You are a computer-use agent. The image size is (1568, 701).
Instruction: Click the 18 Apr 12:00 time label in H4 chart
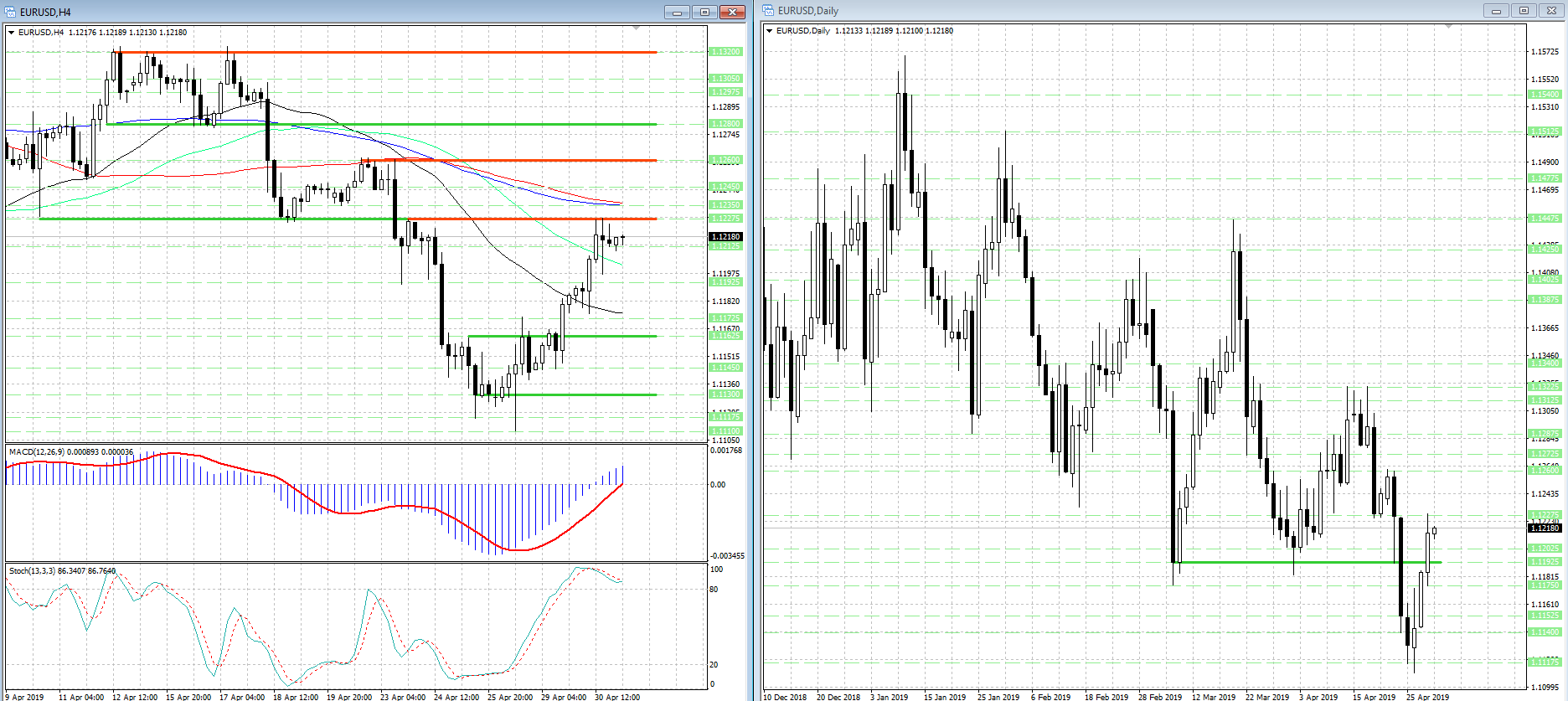(296, 697)
